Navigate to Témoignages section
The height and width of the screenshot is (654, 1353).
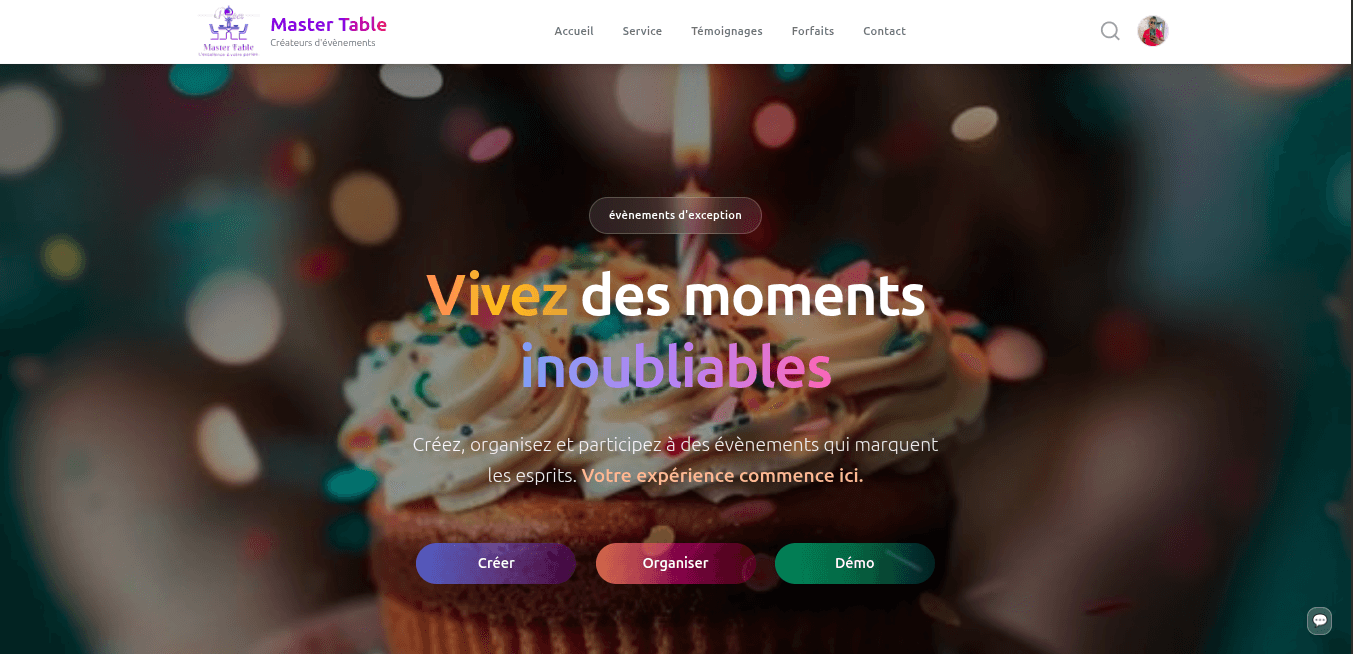click(727, 31)
